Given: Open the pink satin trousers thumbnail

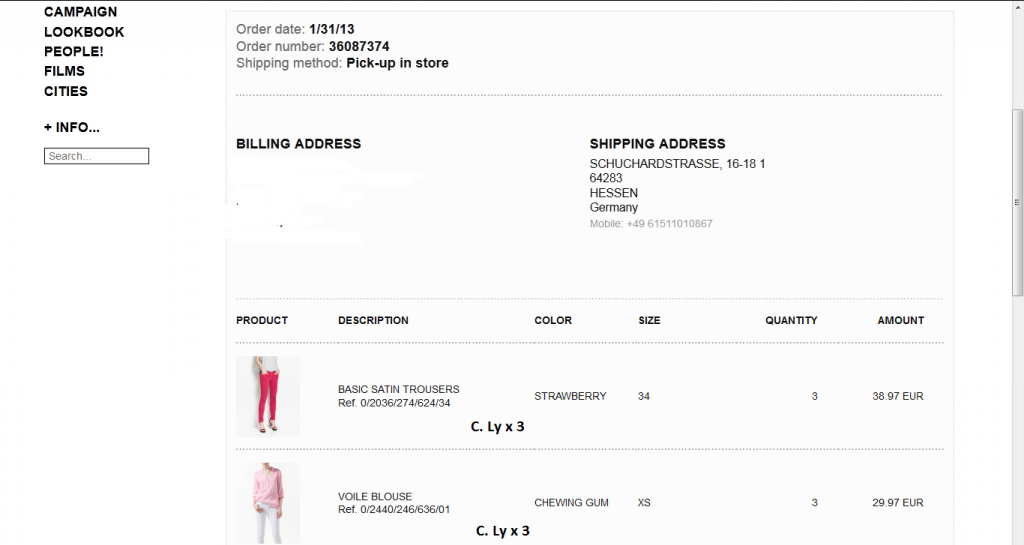Looking at the screenshot, I should [267, 396].
